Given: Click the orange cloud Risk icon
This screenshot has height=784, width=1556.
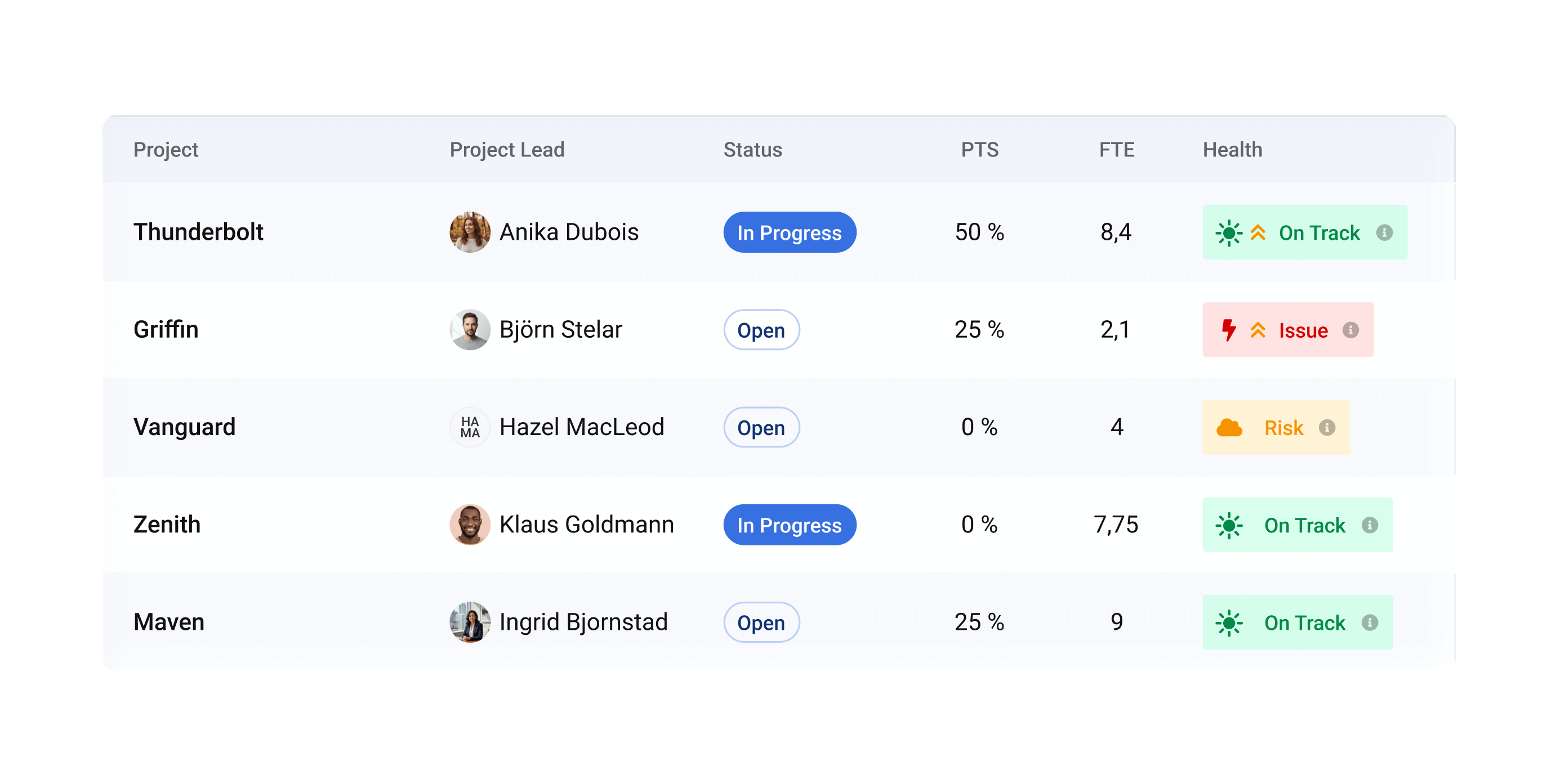Looking at the screenshot, I should tap(1229, 428).
